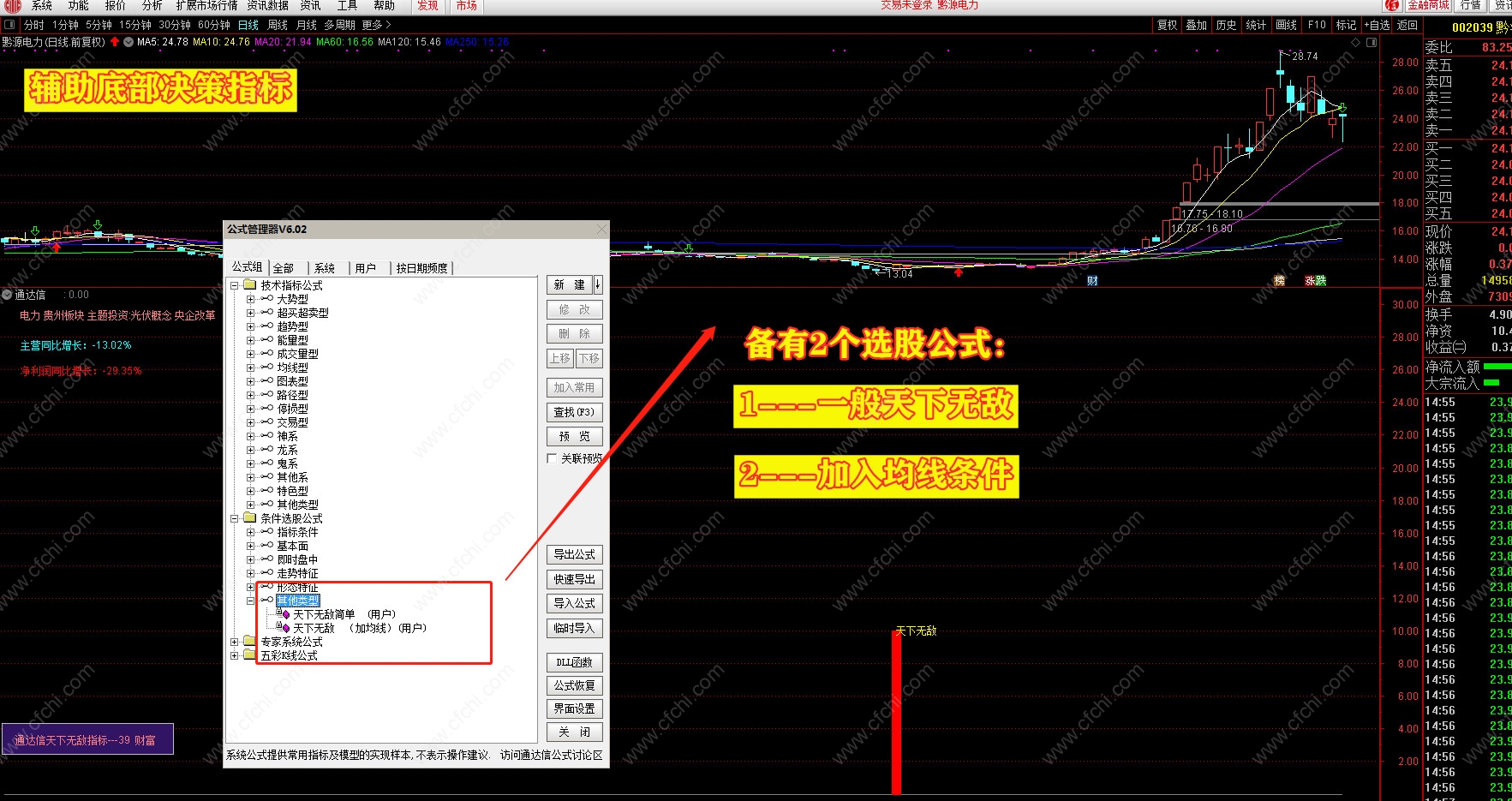Click the 界面设置 button
The width and height of the screenshot is (1512, 801).
[x=575, y=708]
